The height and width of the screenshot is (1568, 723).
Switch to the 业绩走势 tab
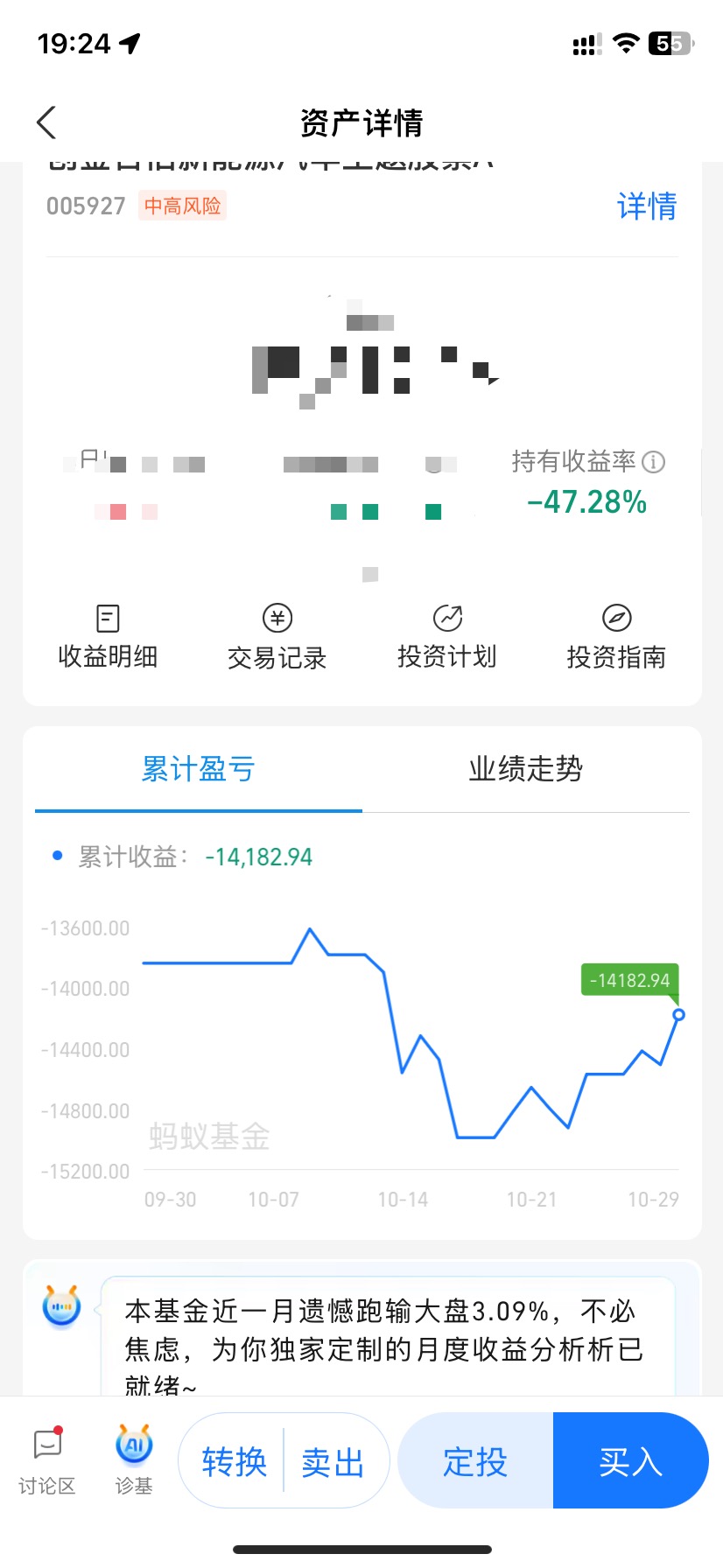pos(526,769)
